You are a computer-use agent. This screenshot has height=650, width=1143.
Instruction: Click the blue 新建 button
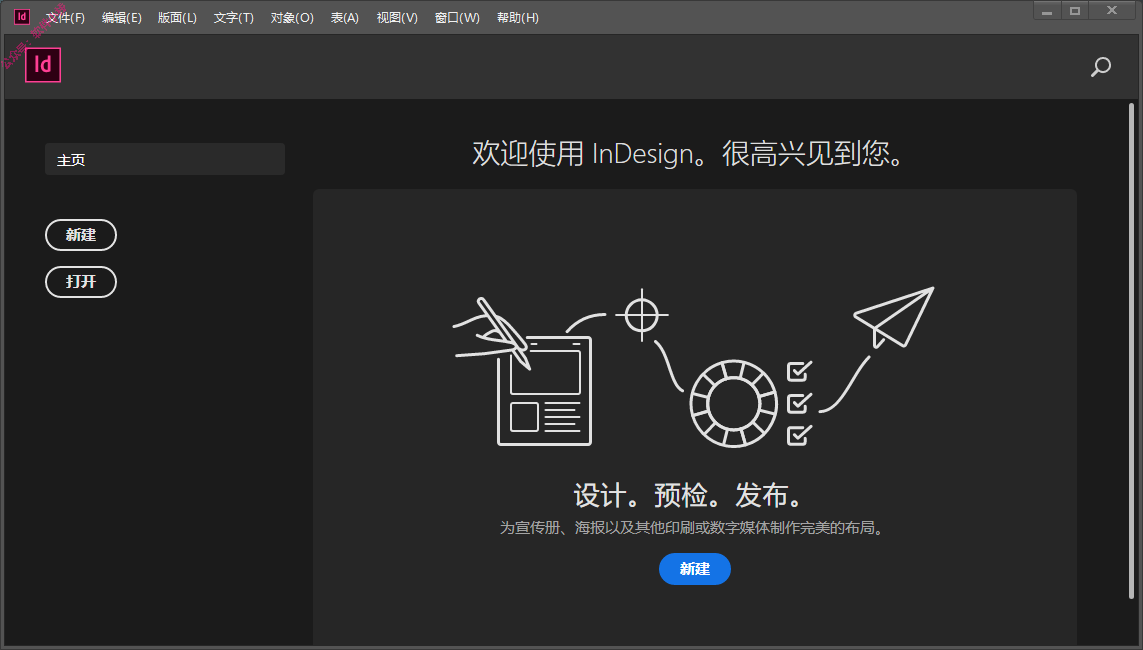tap(695, 568)
